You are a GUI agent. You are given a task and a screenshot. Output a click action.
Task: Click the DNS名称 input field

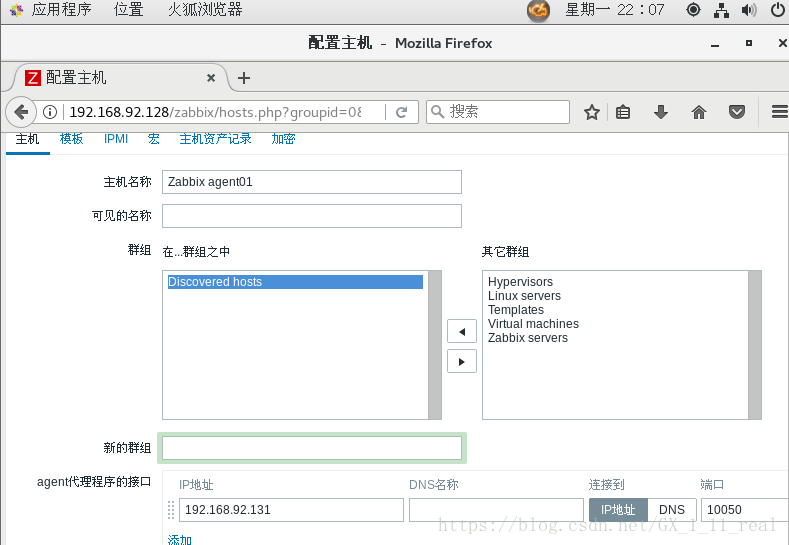tap(496, 510)
